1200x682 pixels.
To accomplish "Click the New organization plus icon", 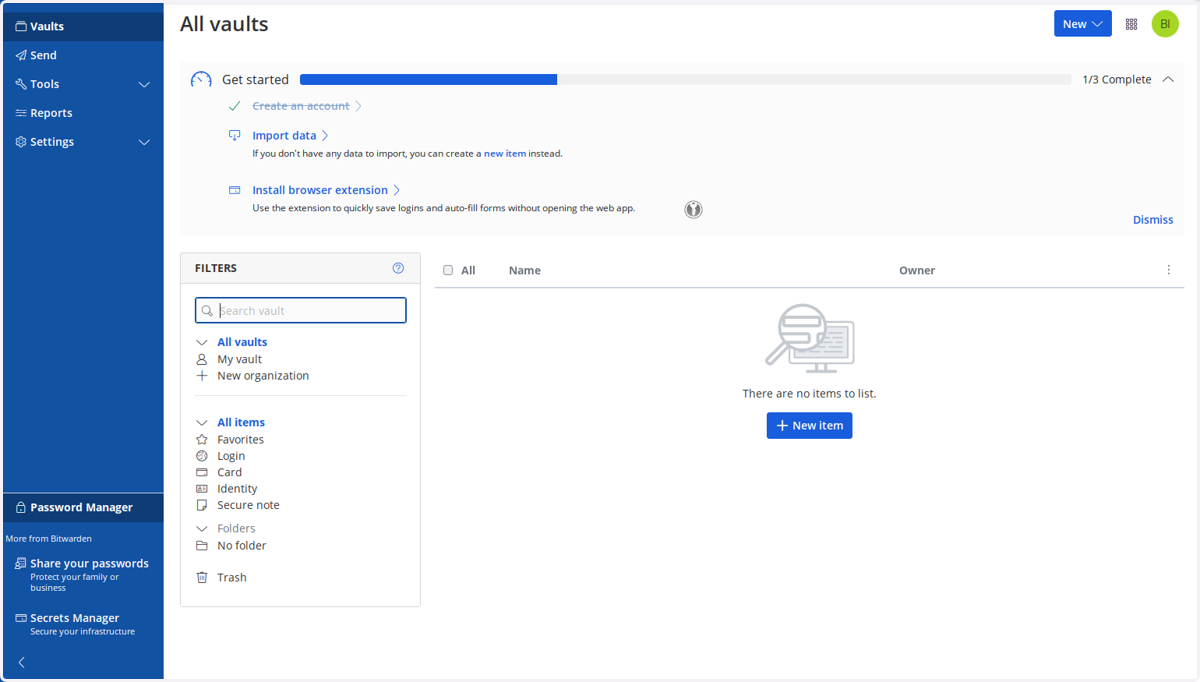I will [x=202, y=376].
